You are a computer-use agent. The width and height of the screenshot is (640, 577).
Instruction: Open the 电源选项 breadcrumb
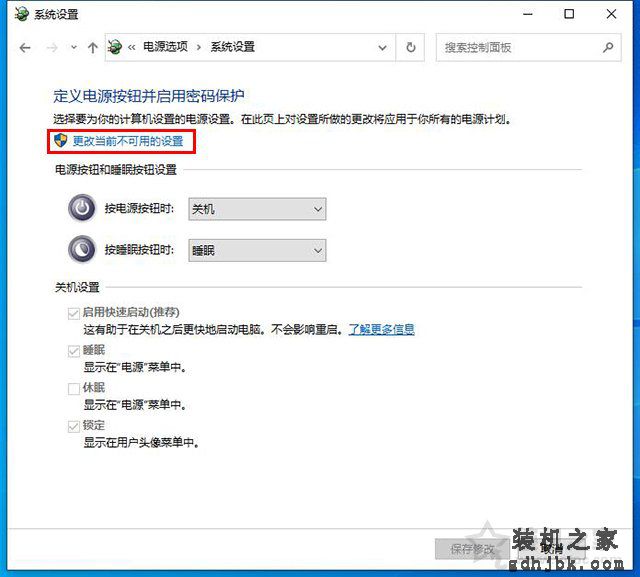point(165,47)
